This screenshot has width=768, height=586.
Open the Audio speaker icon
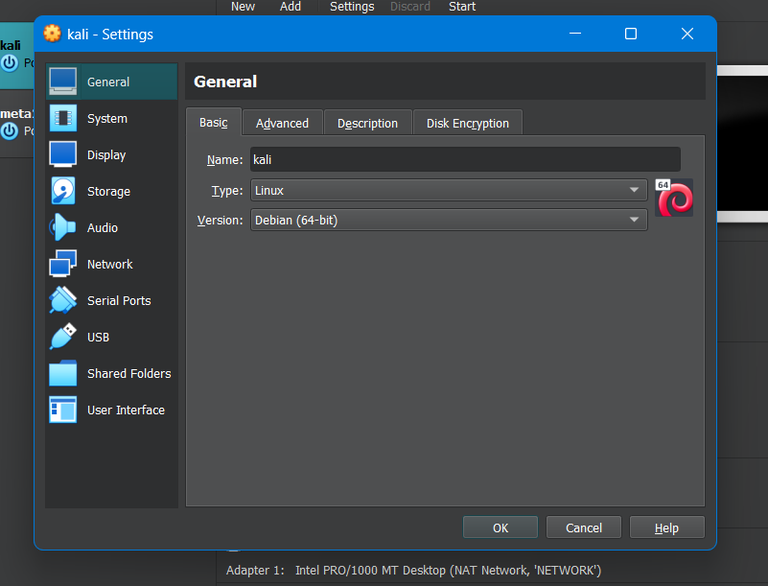tap(63, 227)
